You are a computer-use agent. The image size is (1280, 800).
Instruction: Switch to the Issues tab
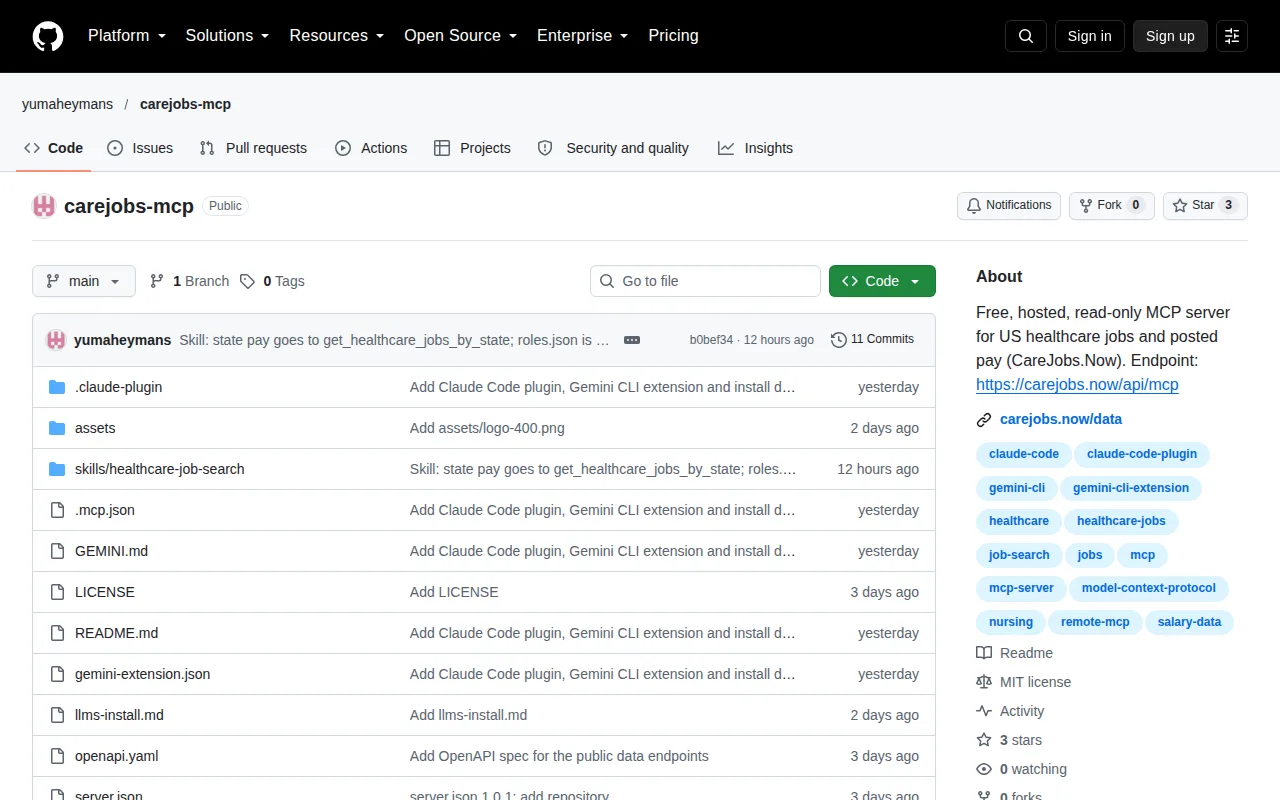coord(140,148)
